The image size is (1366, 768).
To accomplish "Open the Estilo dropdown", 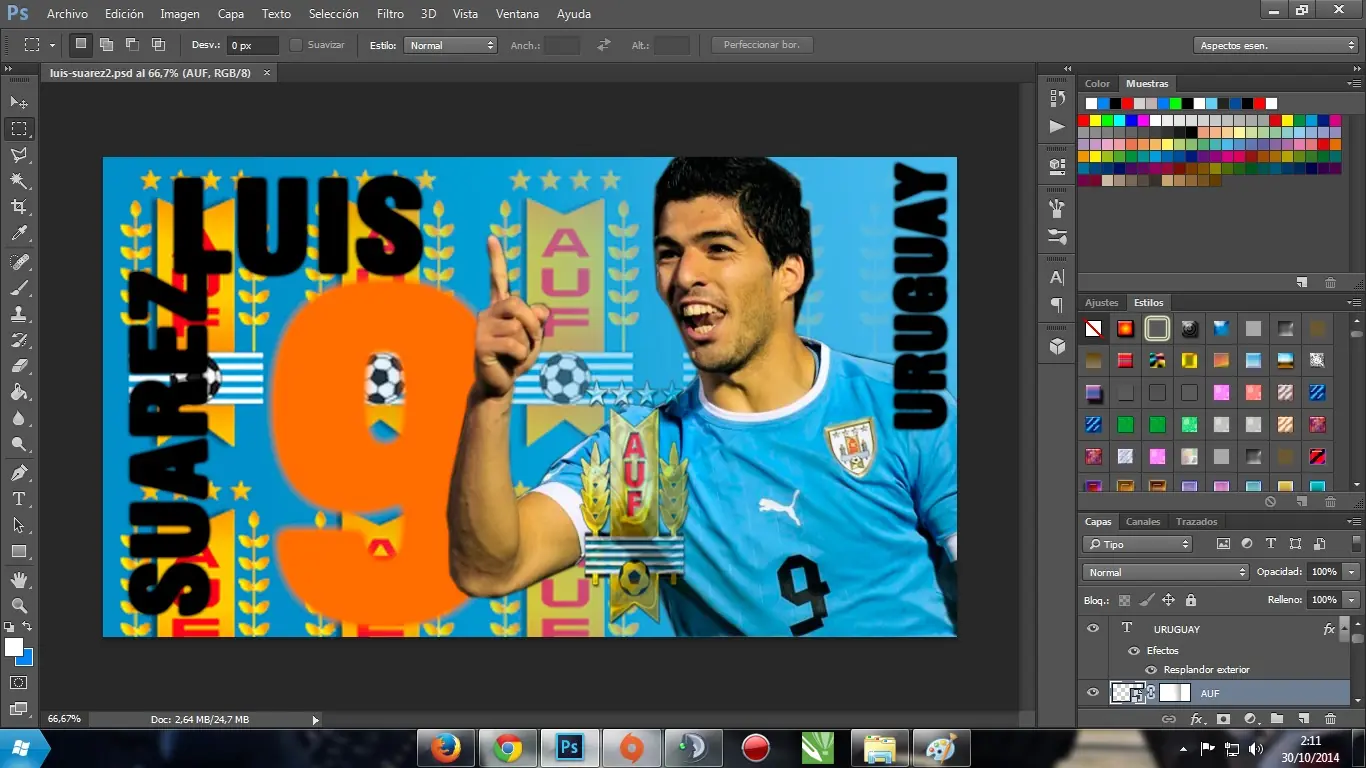I will (450, 45).
